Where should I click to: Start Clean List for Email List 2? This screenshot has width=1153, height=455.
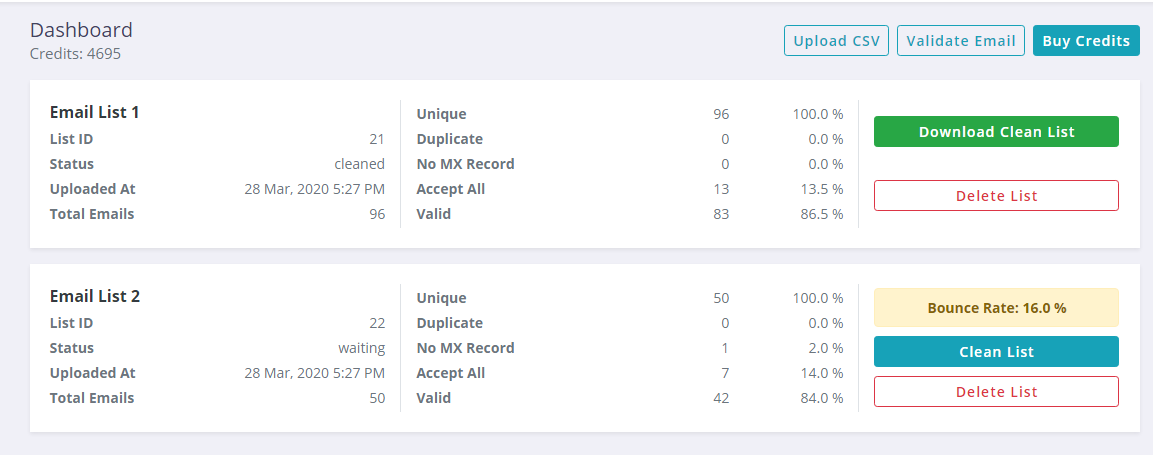coord(996,351)
